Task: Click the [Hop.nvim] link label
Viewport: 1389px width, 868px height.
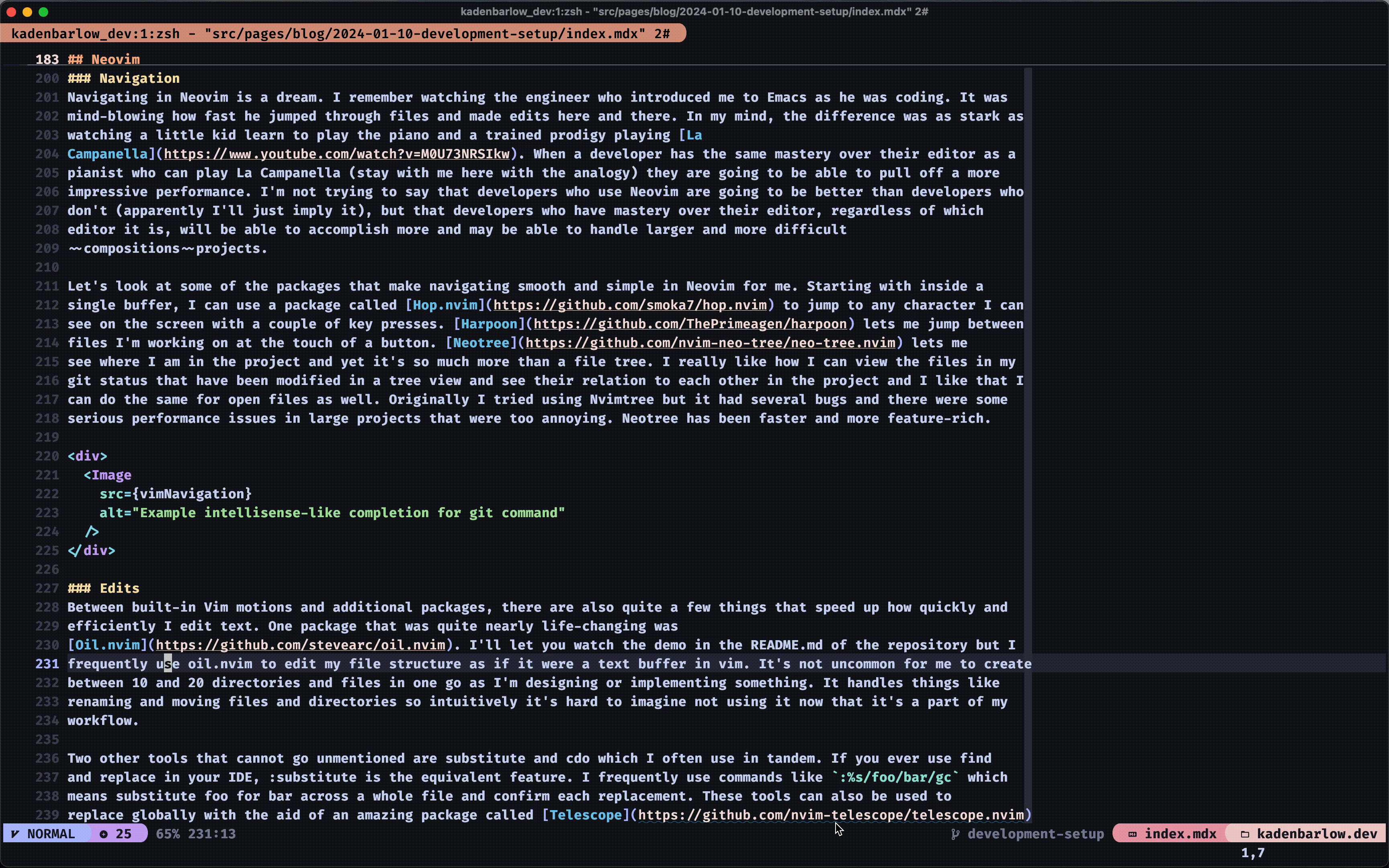Action: (445, 305)
